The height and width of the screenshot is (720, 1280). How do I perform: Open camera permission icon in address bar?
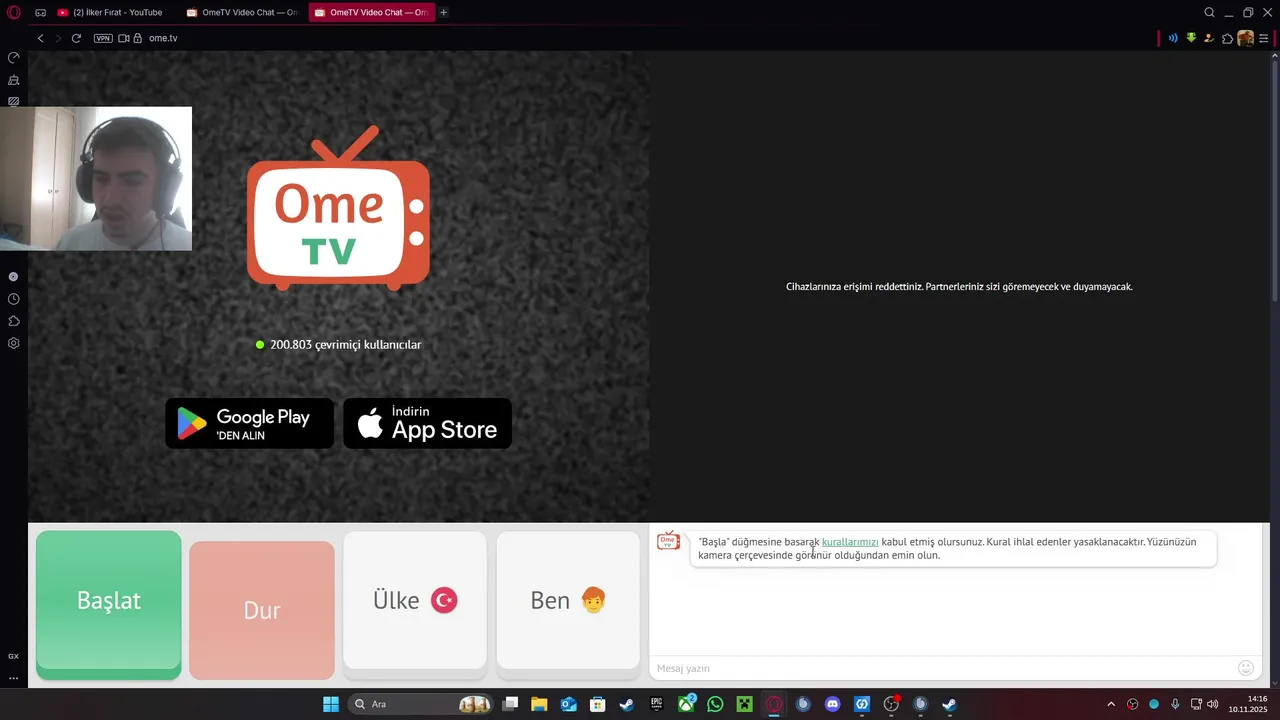click(x=124, y=38)
